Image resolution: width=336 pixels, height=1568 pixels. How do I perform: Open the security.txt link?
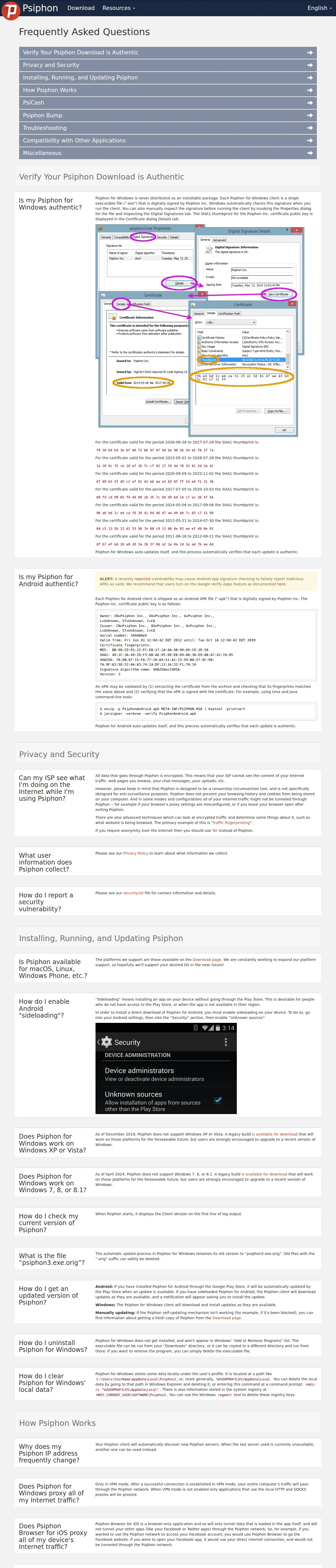[x=133, y=893]
